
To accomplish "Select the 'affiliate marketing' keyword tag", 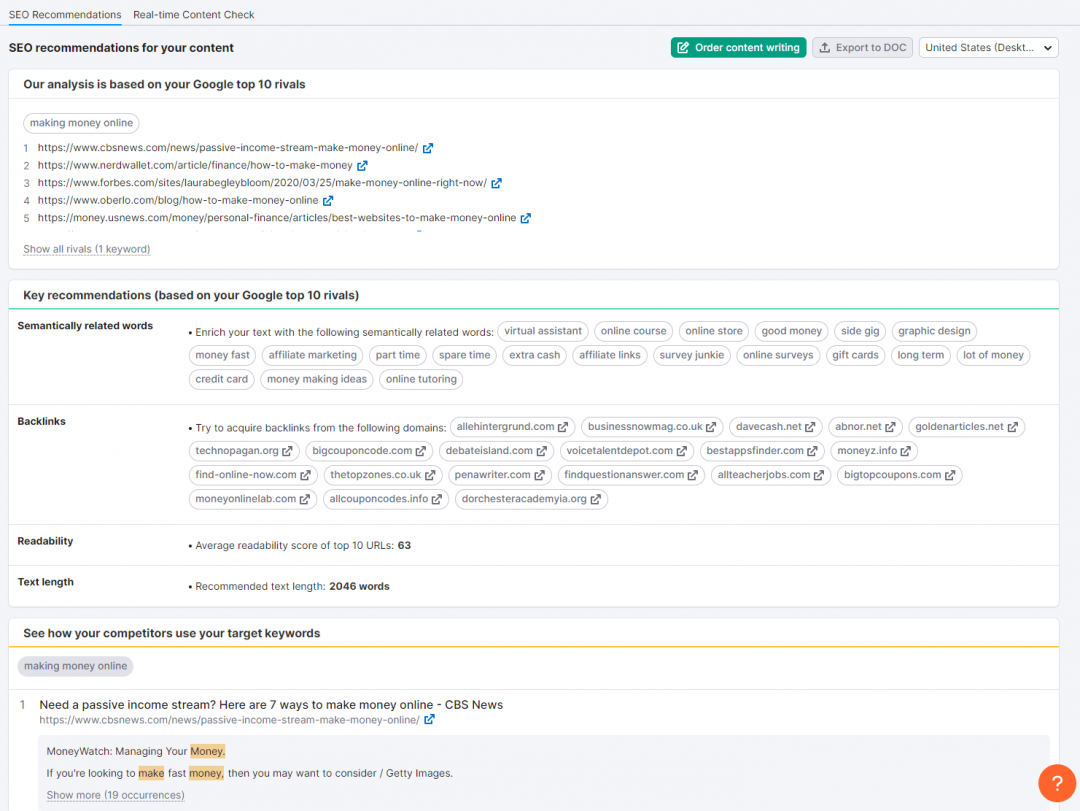I will click(x=312, y=355).
